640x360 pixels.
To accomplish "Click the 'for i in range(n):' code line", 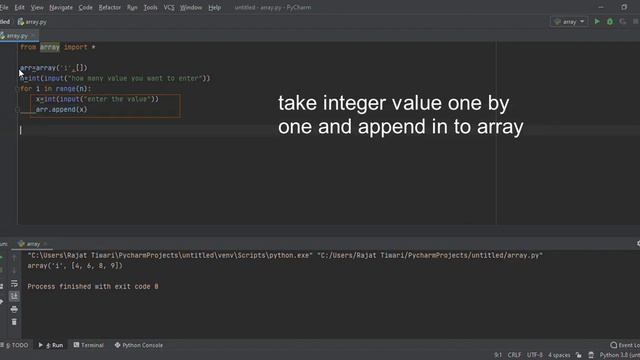I will click(56, 89).
